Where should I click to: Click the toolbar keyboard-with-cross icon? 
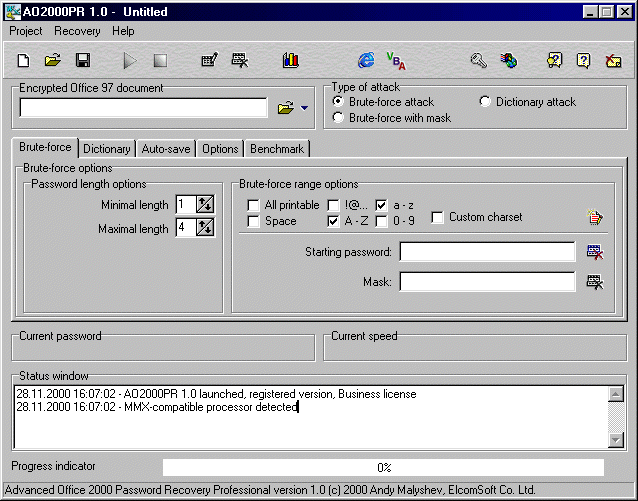240,61
